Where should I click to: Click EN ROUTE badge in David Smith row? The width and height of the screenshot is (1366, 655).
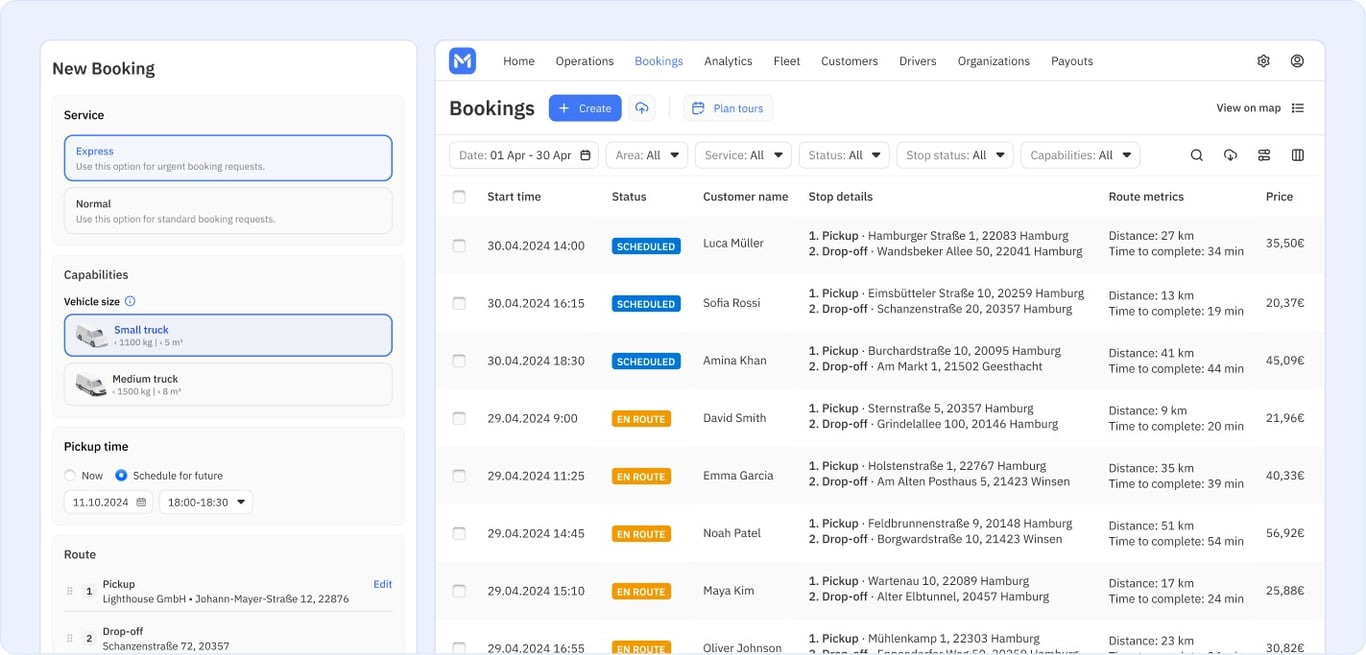coord(641,419)
